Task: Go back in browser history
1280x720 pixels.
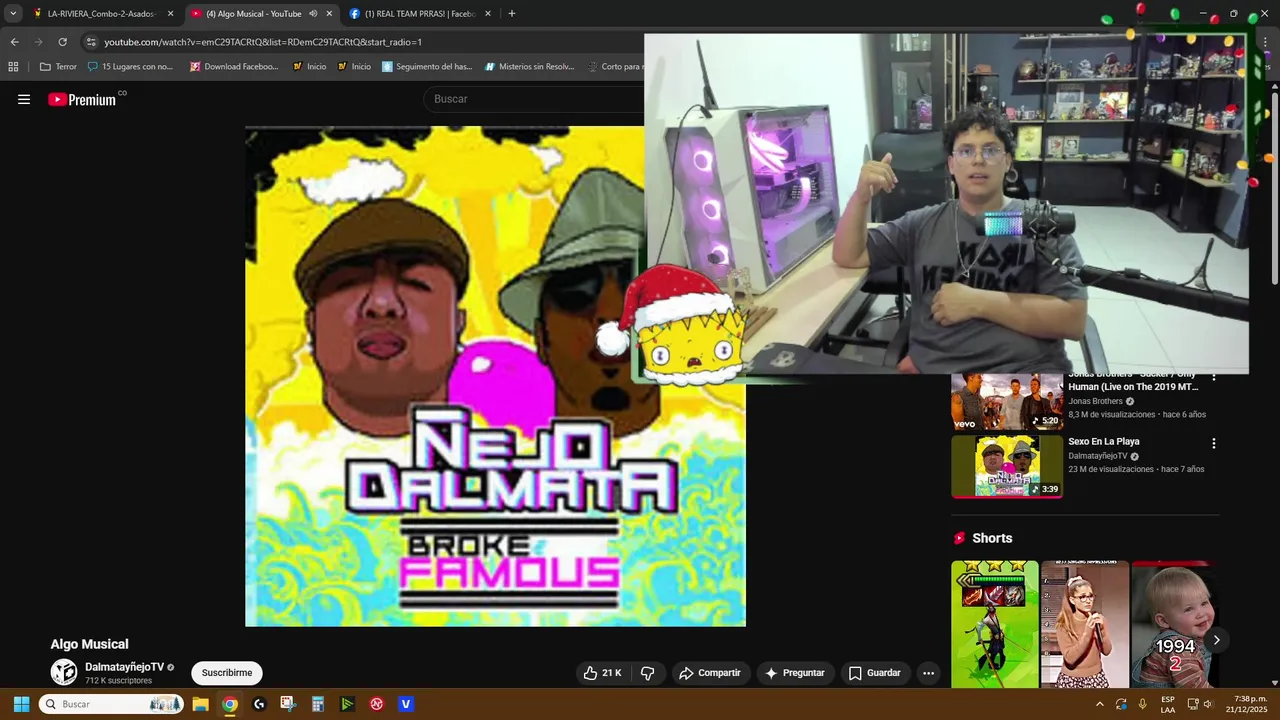Action: point(14,42)
